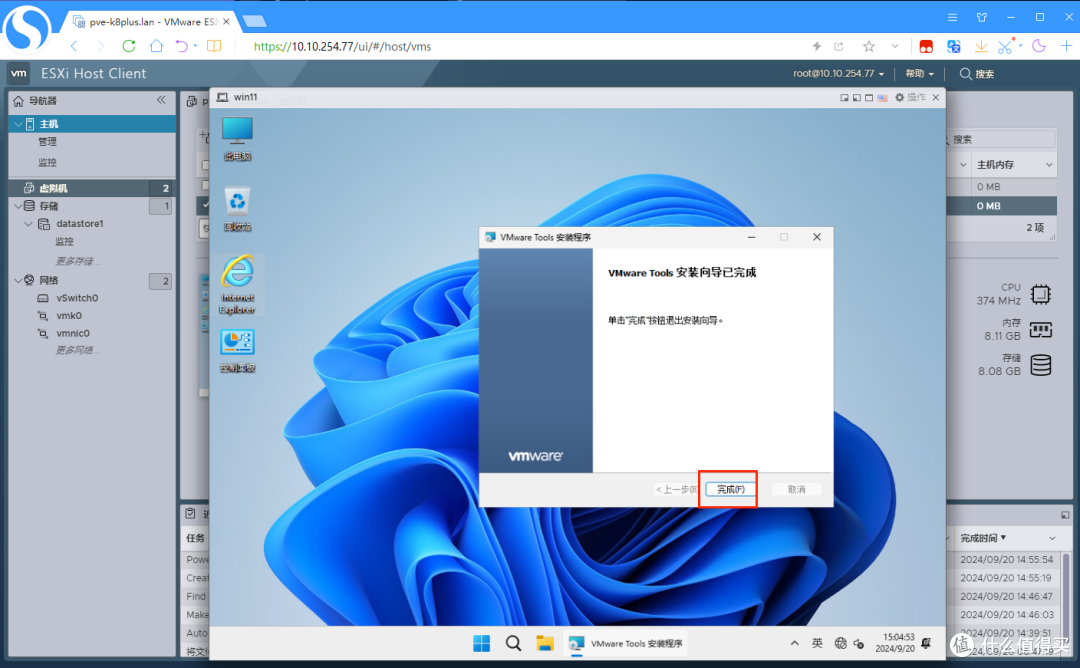Collapse the datastore1 tree node arrow
The width and height of the screenshot is (1080, 668).
tap(28, 224)
